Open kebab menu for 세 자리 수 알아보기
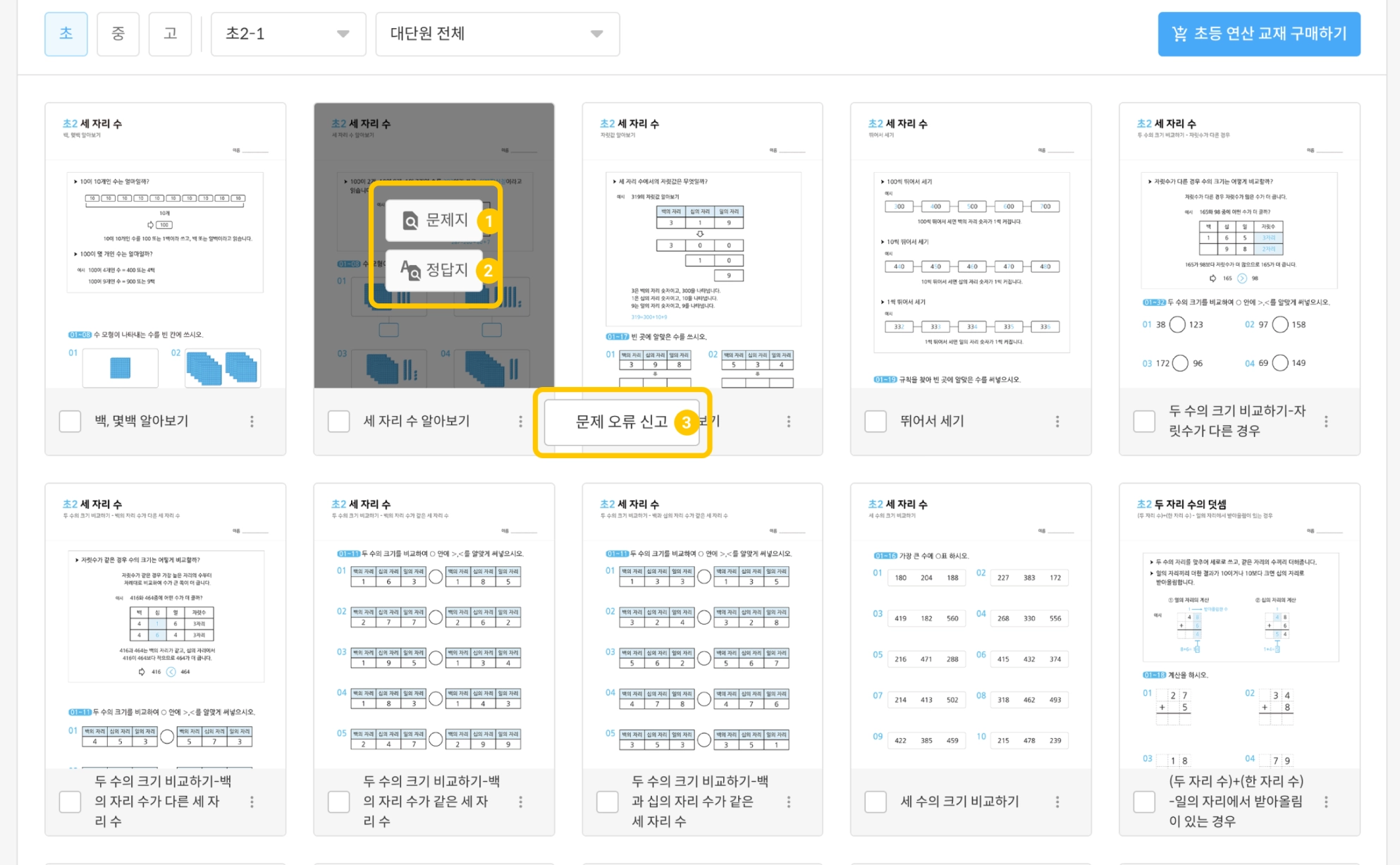The width and height of the screenshot is (1400, 865). pos(520,422)
